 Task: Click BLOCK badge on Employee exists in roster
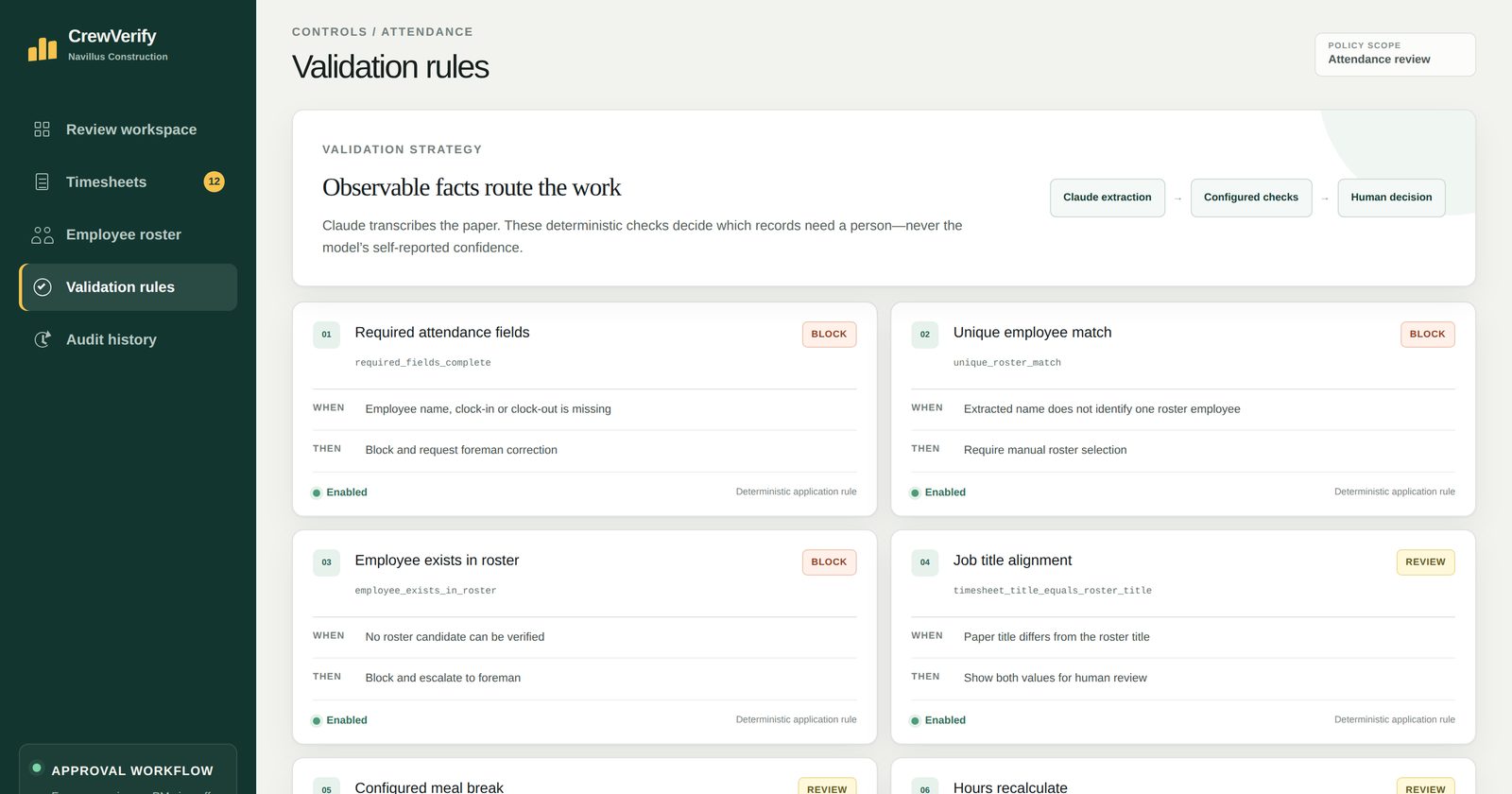829,562
